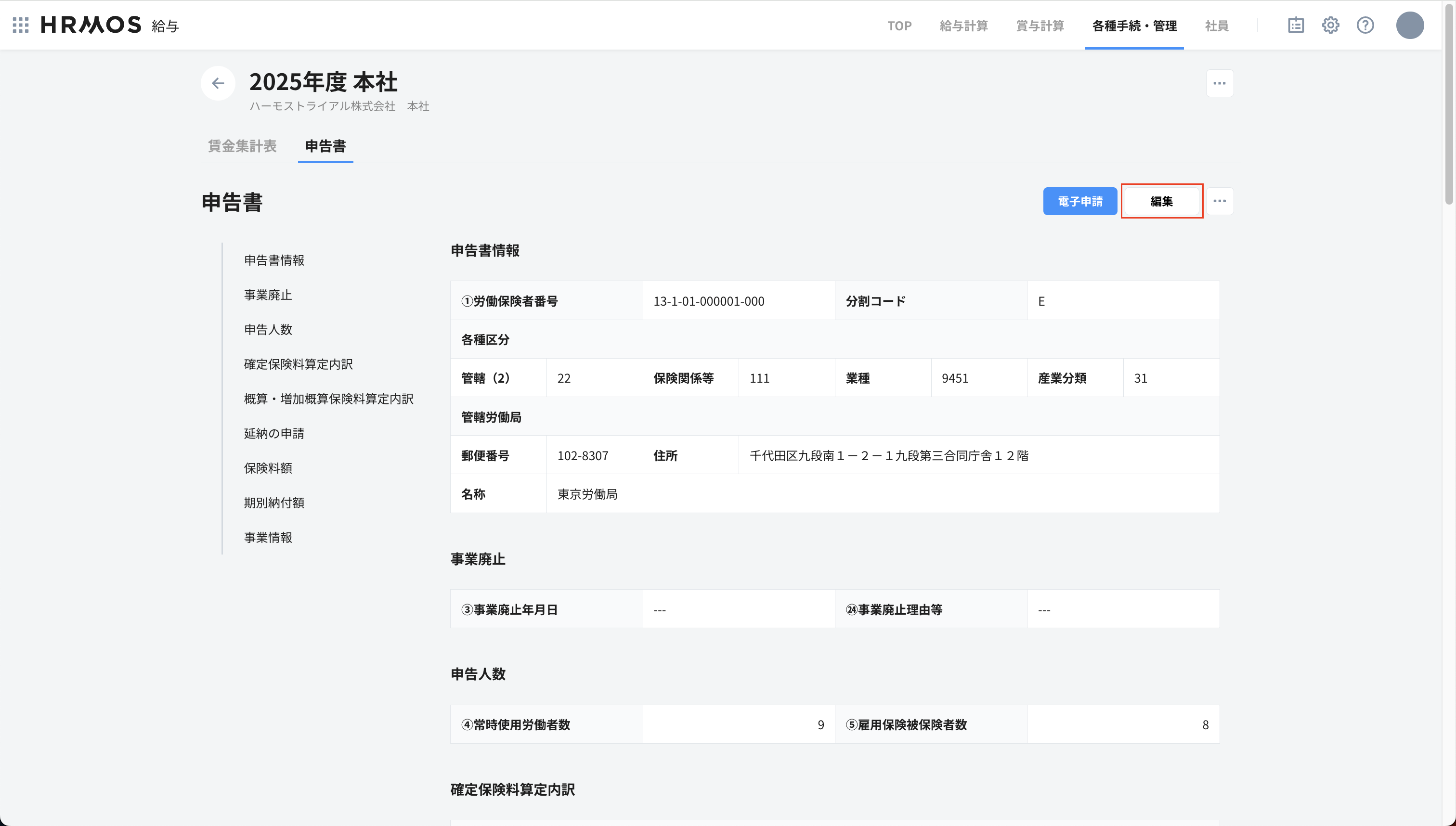Click the back arrow beside 2025年度 本社
The height and width of the screenshot is (826, 1456).
(218, 83)
